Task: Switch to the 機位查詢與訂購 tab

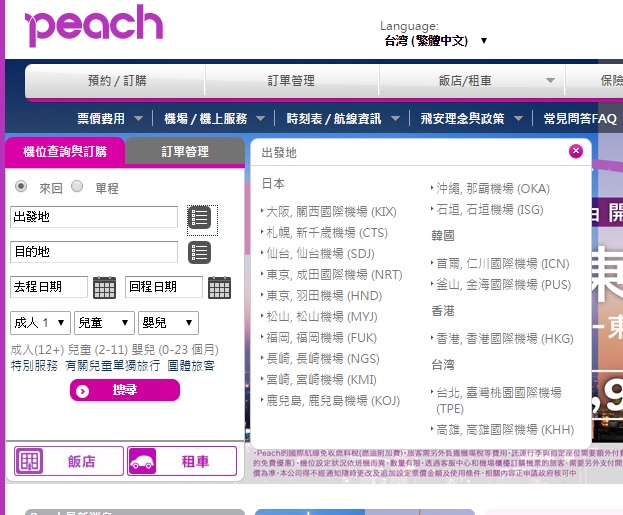Action: tap(65, 151)
